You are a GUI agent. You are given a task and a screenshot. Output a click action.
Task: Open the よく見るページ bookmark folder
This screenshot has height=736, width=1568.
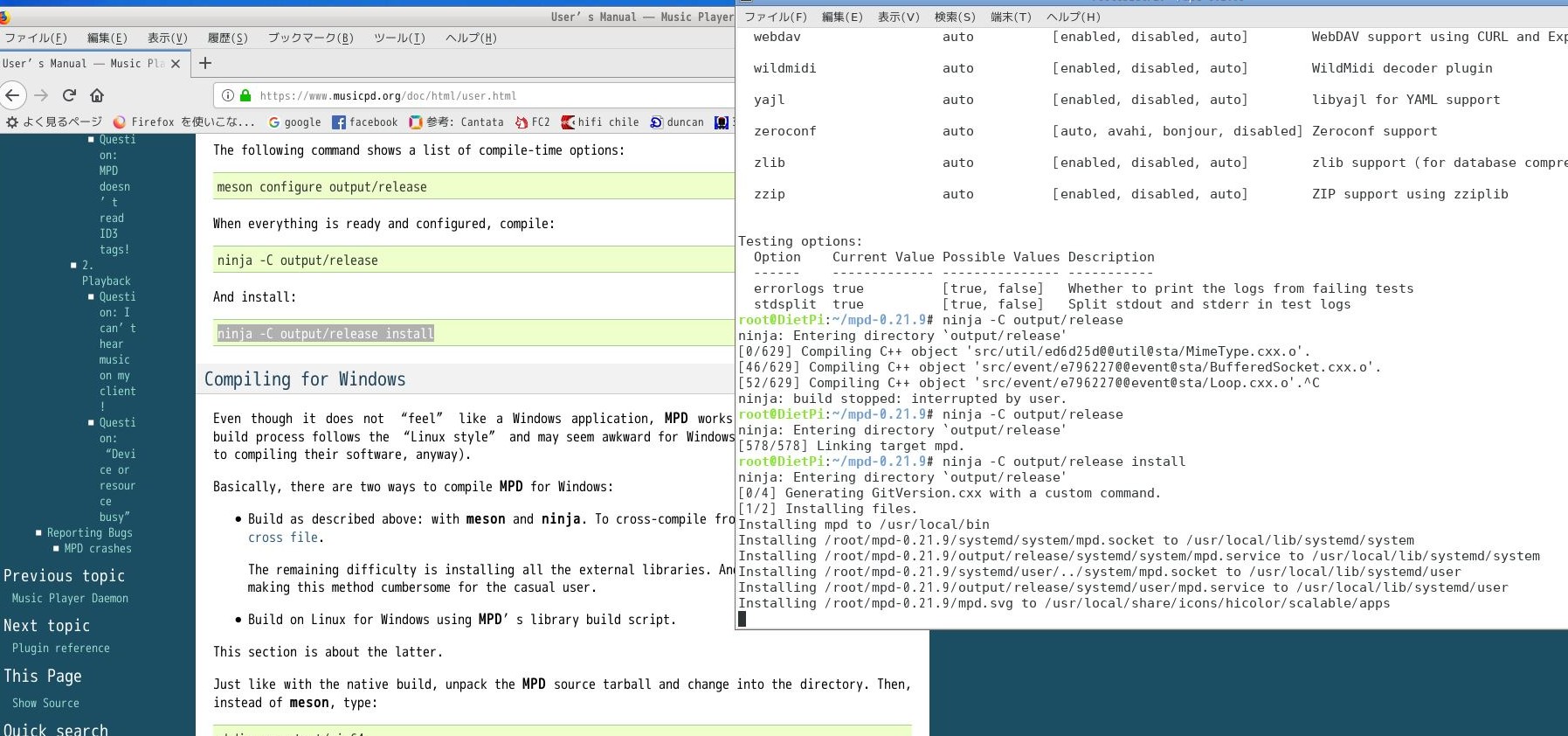(x=54, y=122)
